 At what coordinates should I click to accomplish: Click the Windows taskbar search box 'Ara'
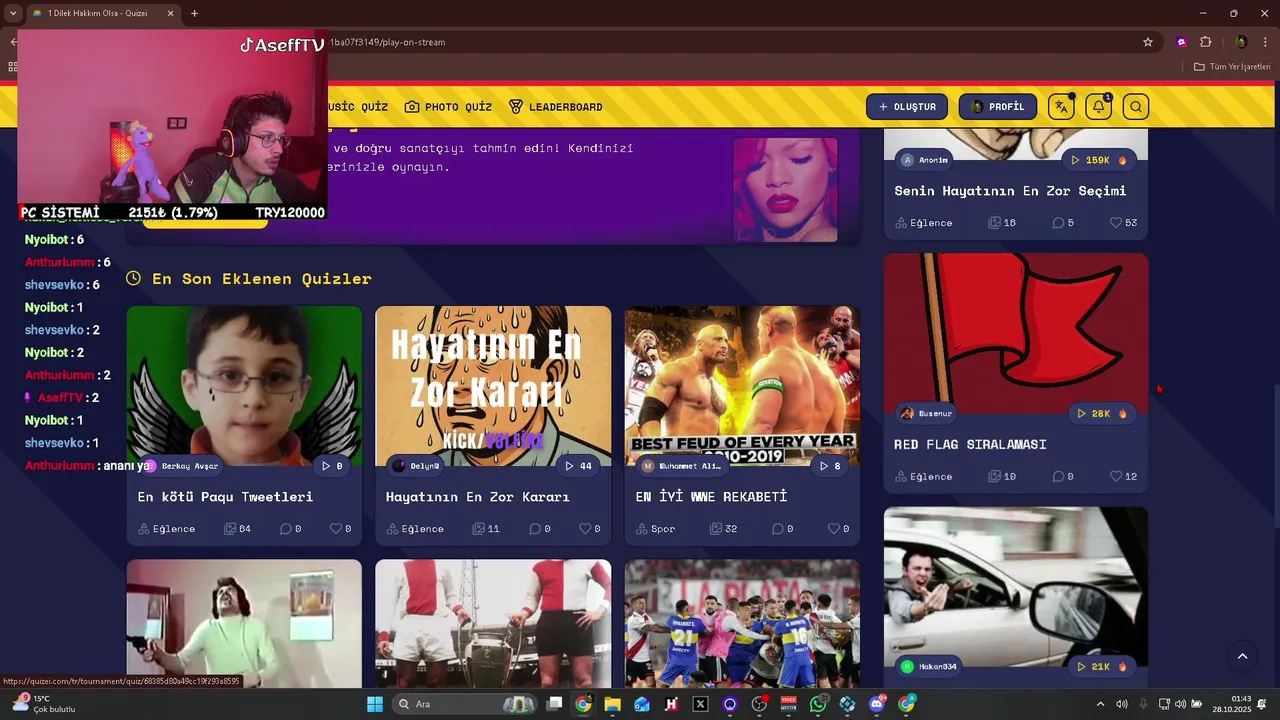(x=465, y=704)
